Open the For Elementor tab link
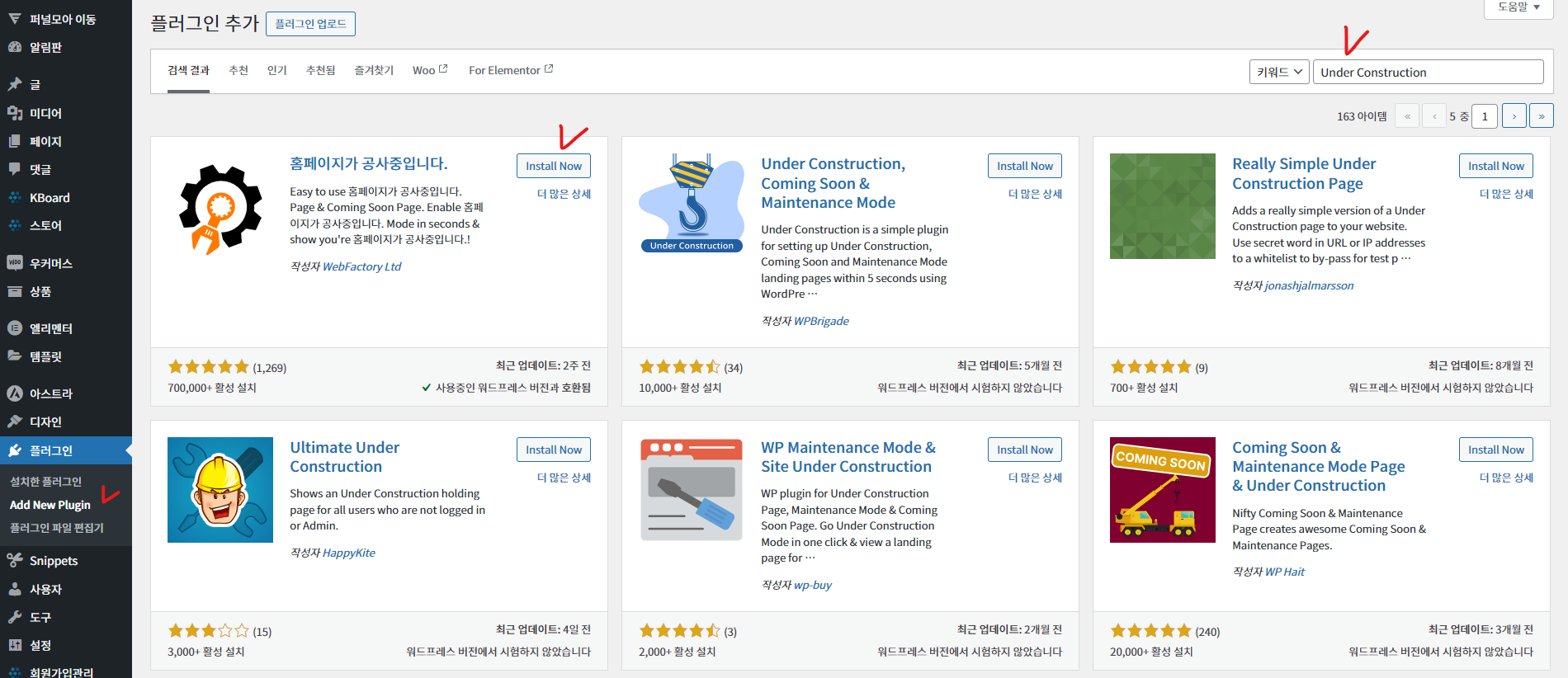This screenshot has width=1568, height=678. (511, 70)
